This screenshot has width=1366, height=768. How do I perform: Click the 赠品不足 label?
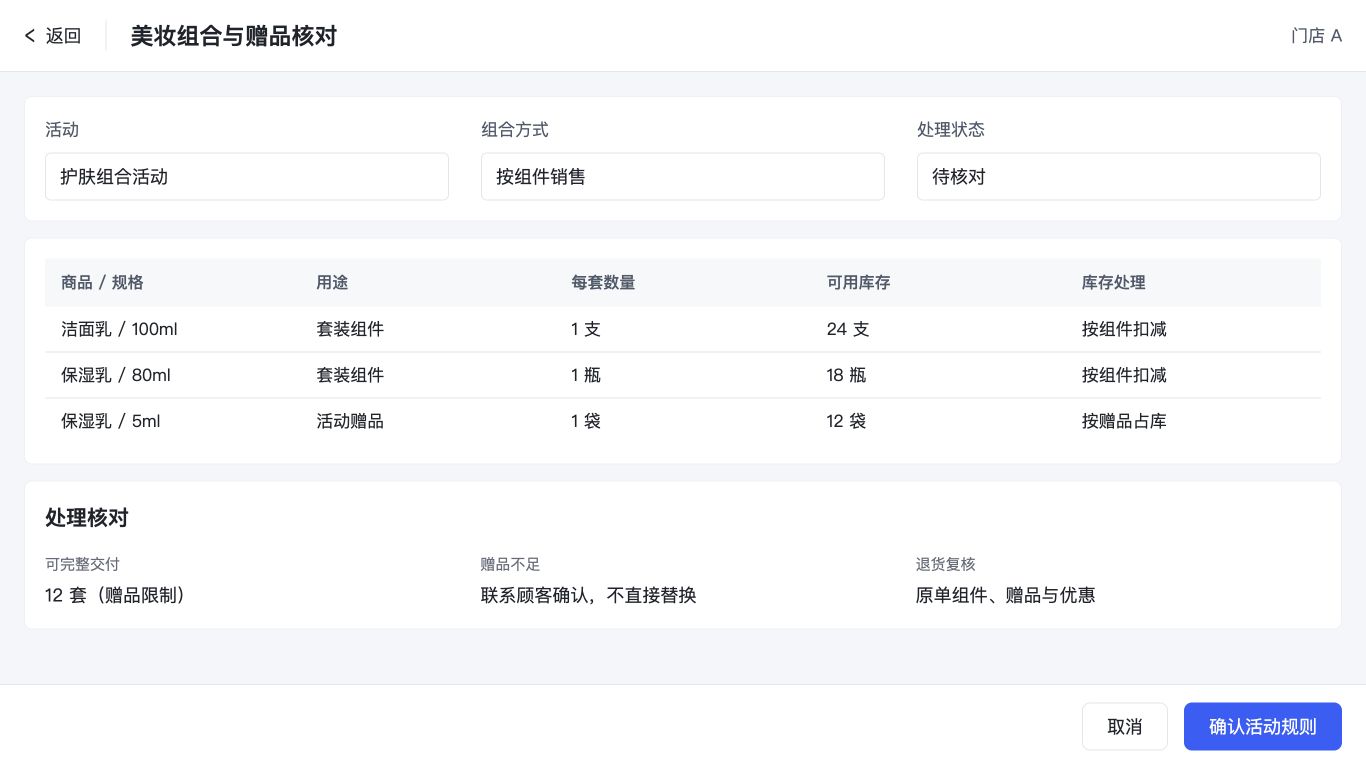[x=510, y=565]
